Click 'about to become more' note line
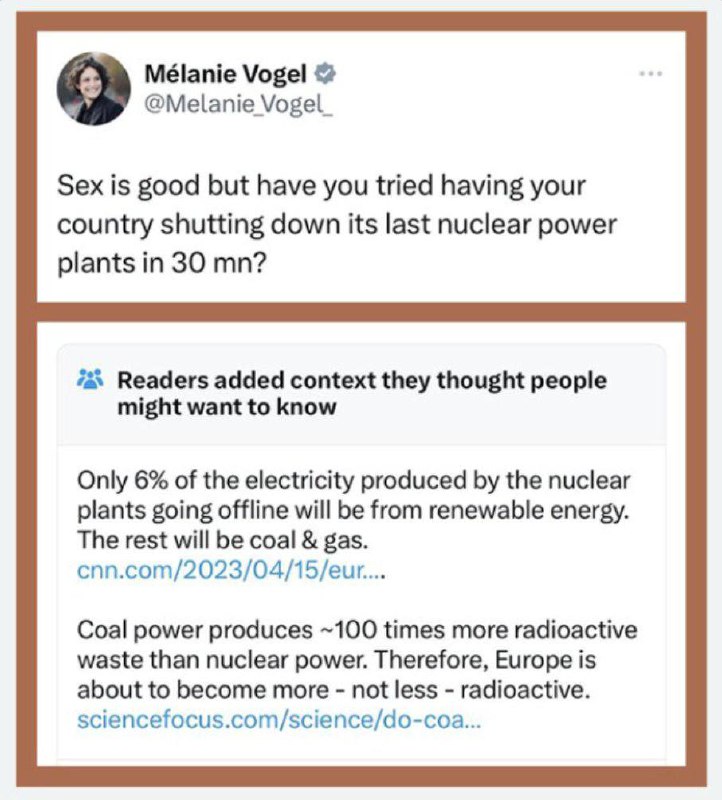 [x=334, y=690]
